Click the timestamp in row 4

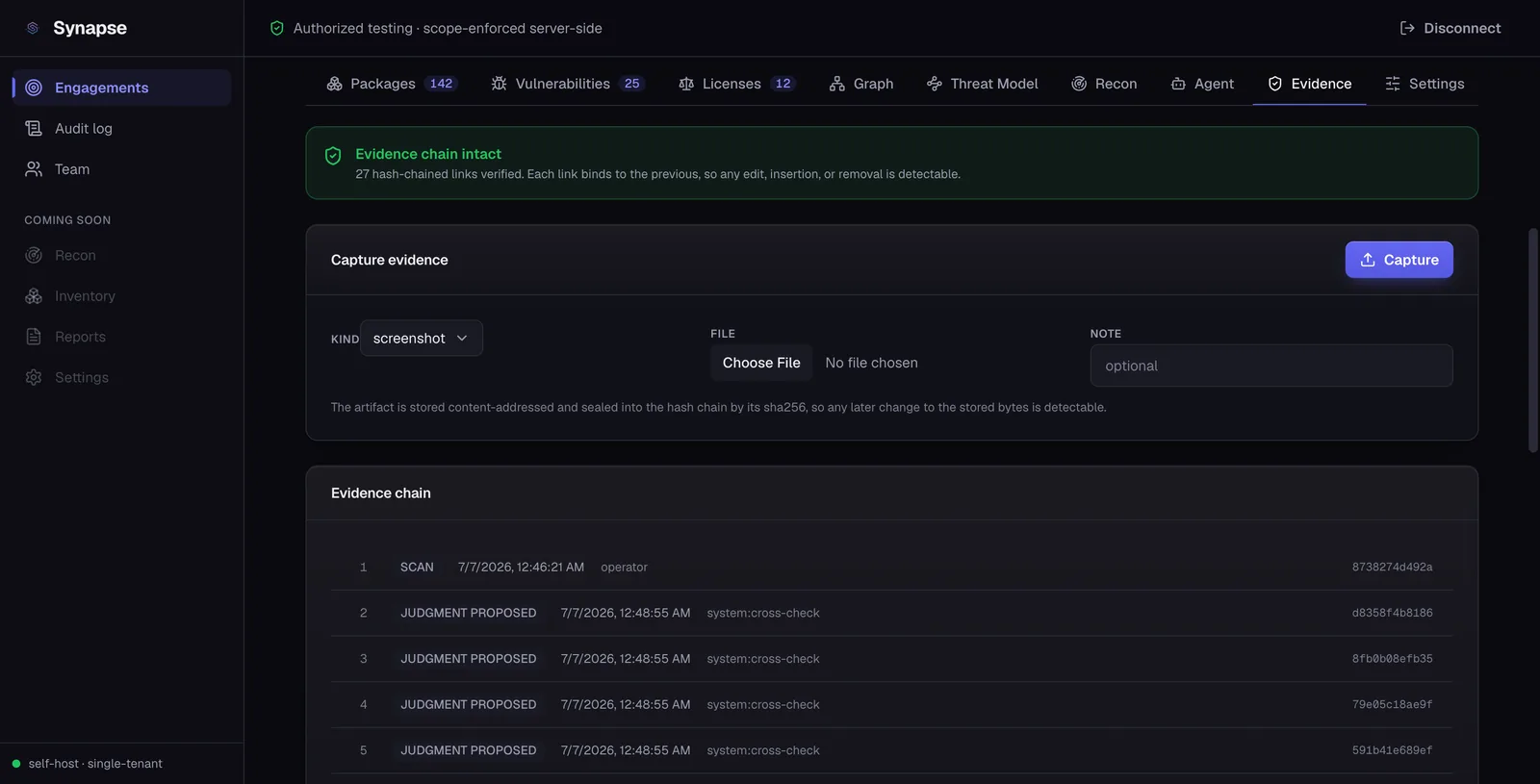(626, 705)
